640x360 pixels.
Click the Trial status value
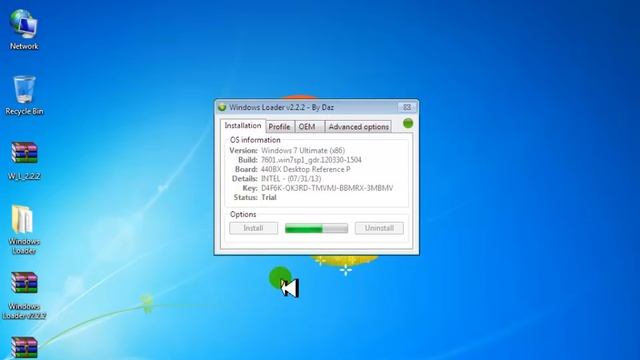[269, 198]
